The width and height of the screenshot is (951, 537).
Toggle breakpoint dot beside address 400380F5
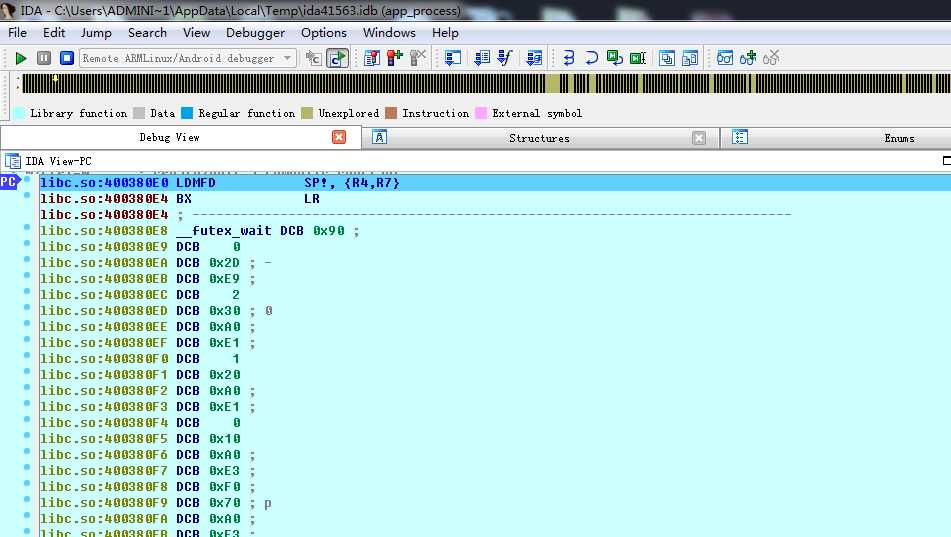click(x=27, y=436)
